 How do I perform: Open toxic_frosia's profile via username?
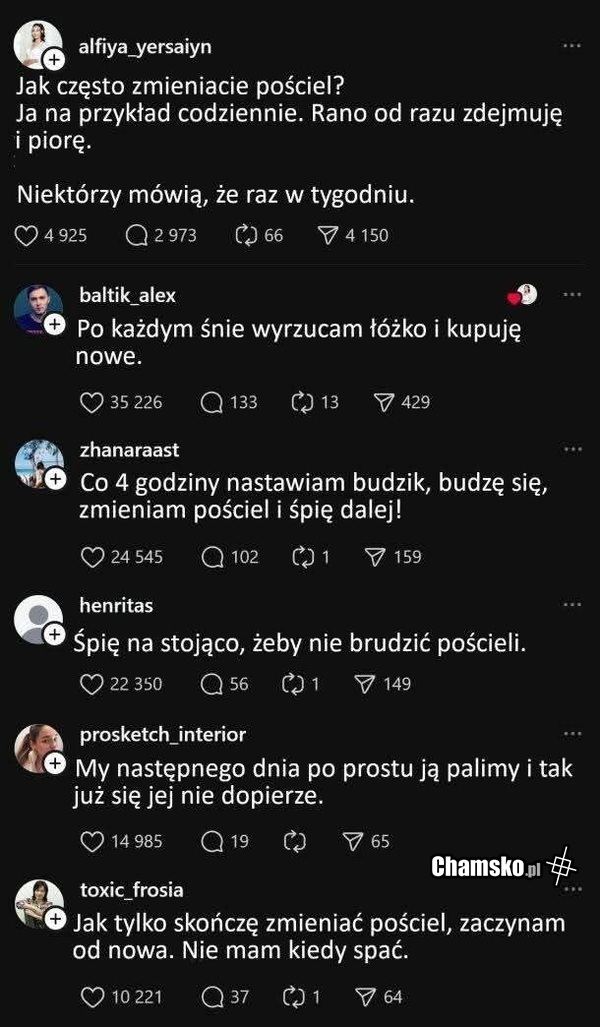(x=131, y=890)
